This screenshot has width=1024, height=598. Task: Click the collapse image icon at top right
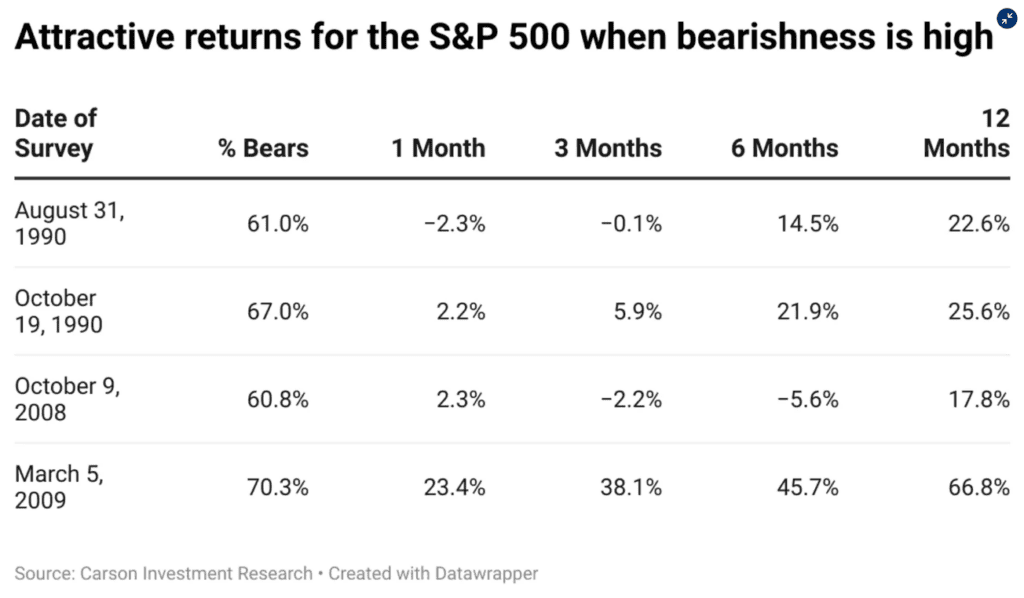tap(1007, 19)
